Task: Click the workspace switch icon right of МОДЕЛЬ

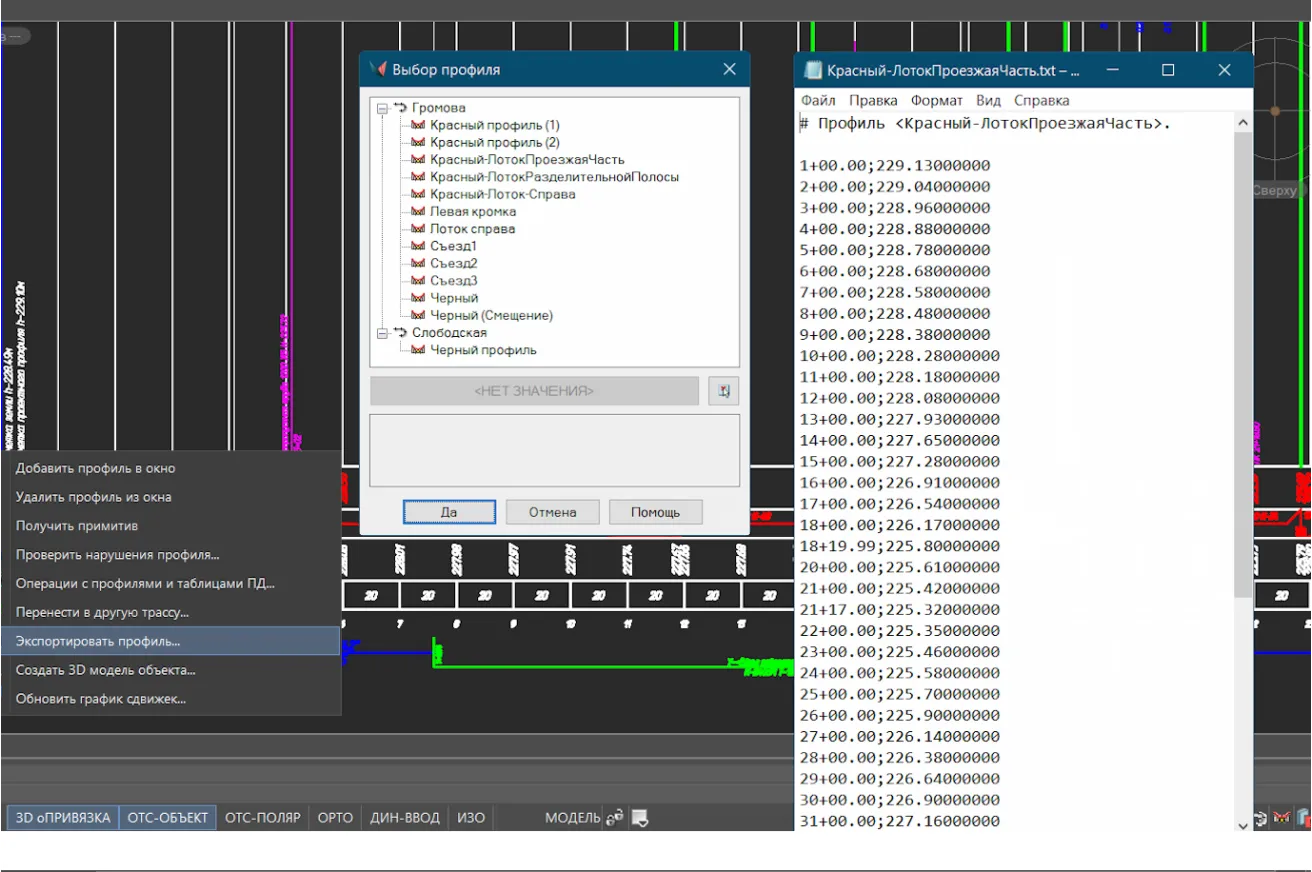Action: (x=615, y=818)
